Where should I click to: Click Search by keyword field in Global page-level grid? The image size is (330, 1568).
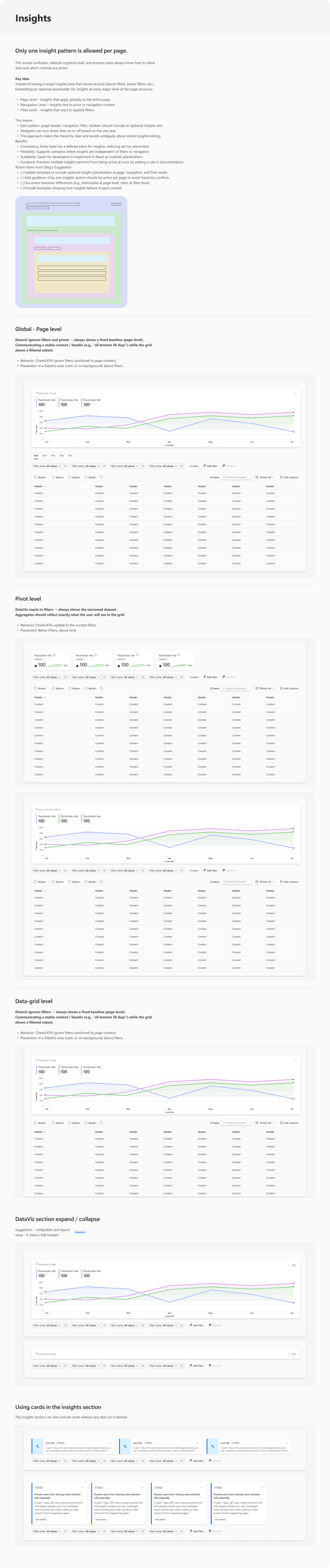(237, 477)
